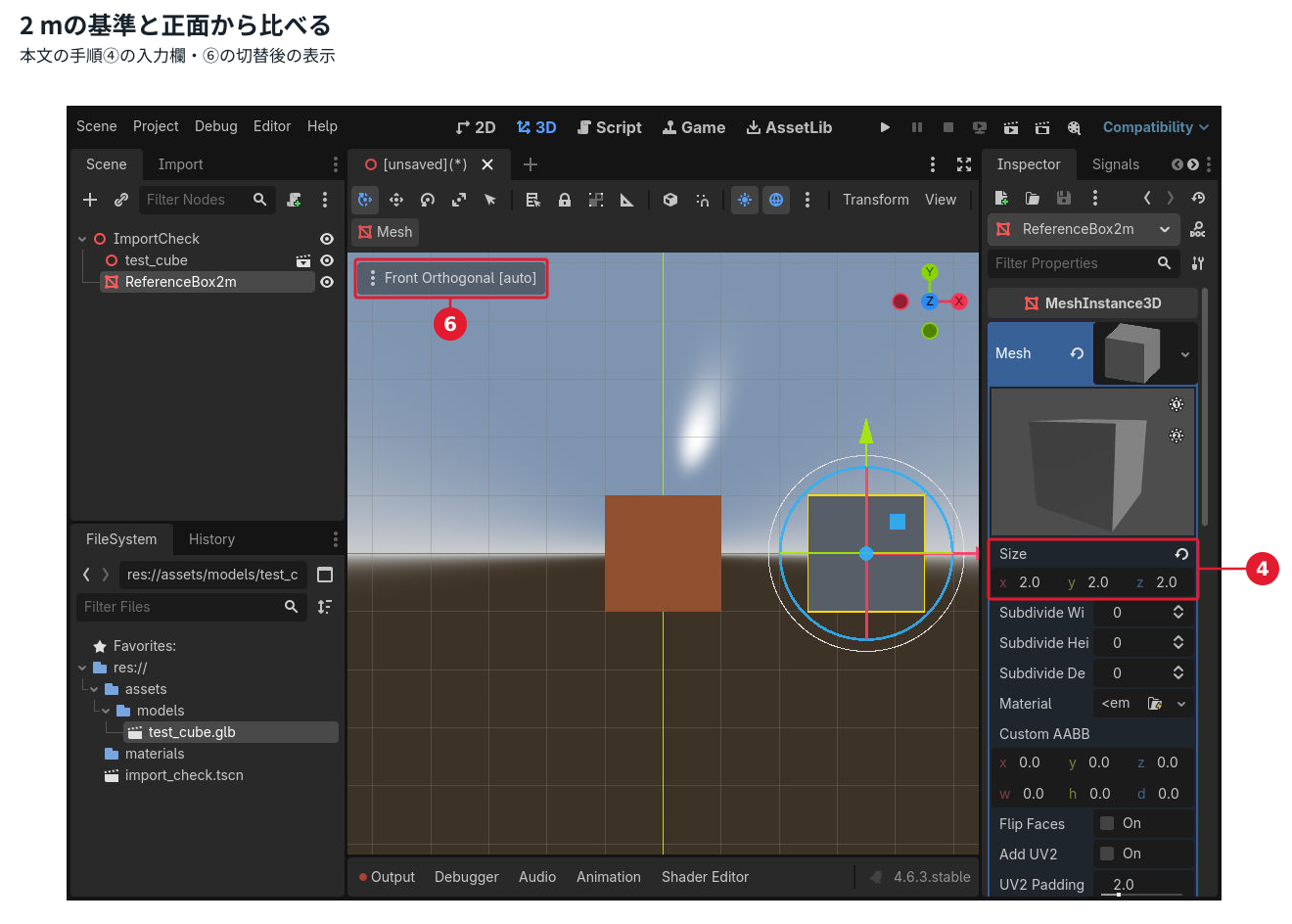Select the Scale mode tool

[x=459, y=200]
